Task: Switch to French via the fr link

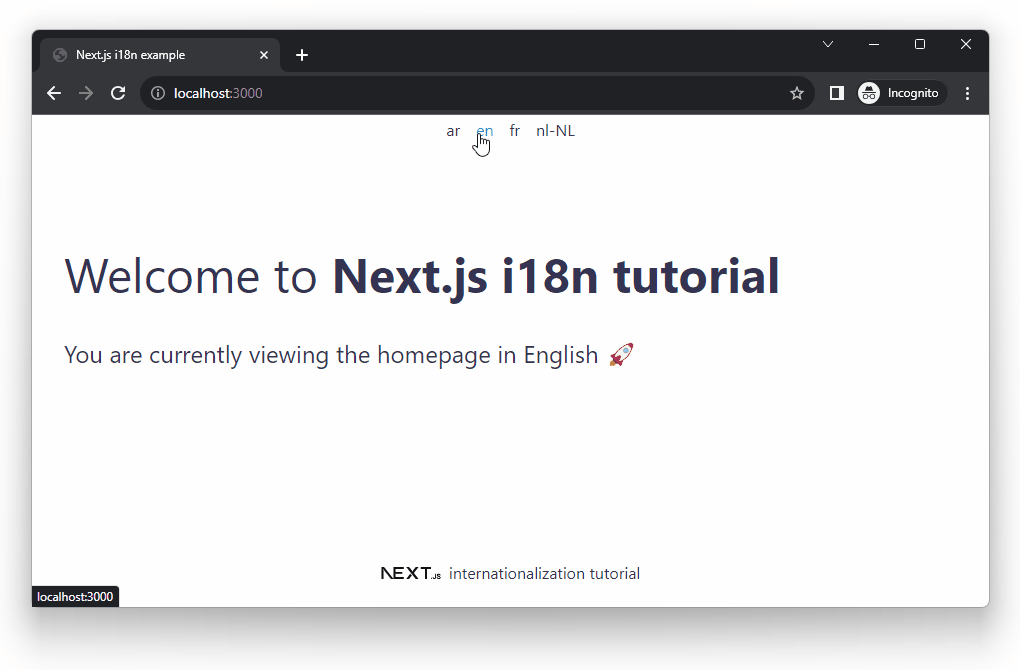Action: [515, 131]
